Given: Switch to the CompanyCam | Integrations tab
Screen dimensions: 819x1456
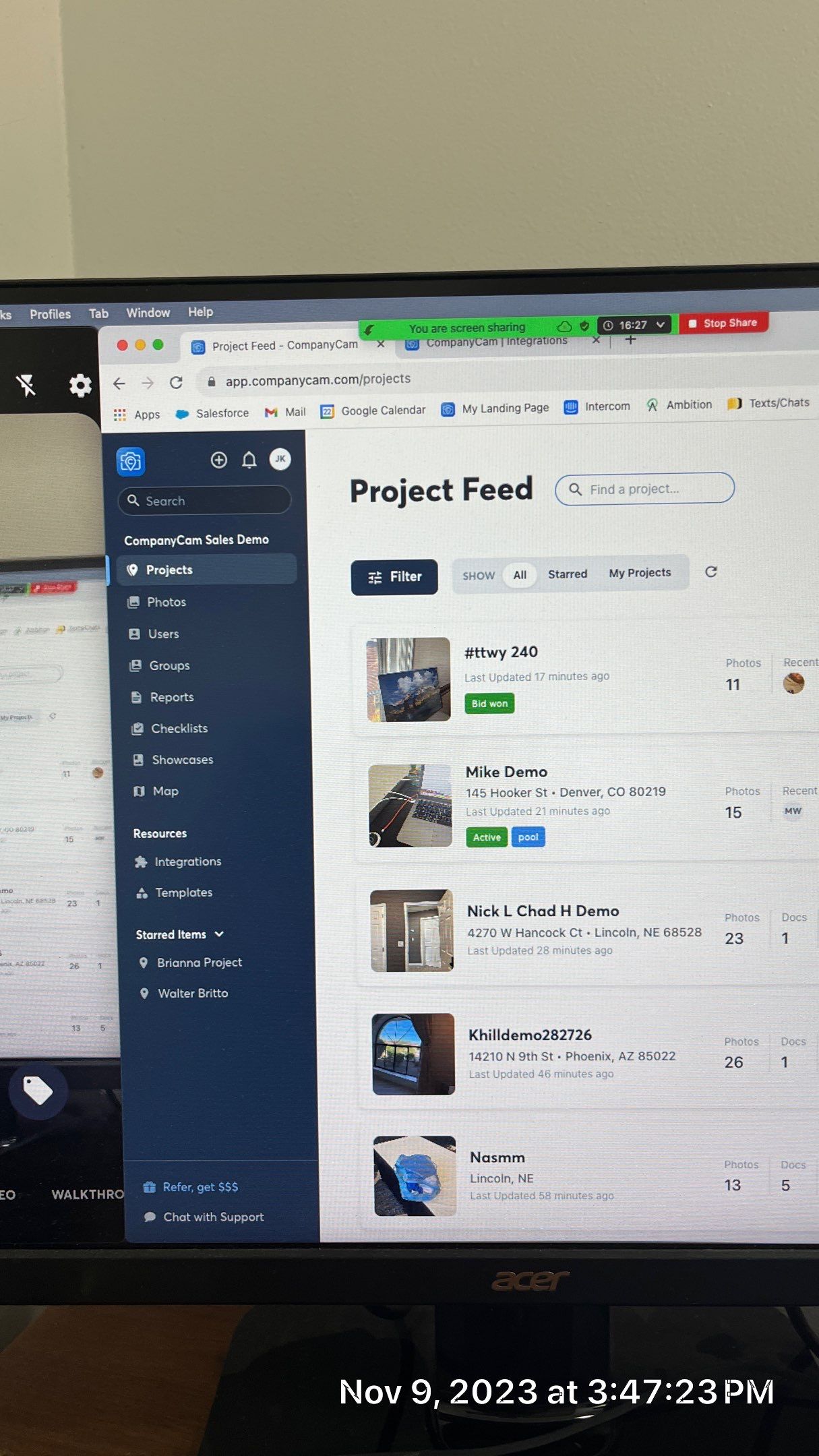Looking at the screenshot, I should [x=496, y=342].
